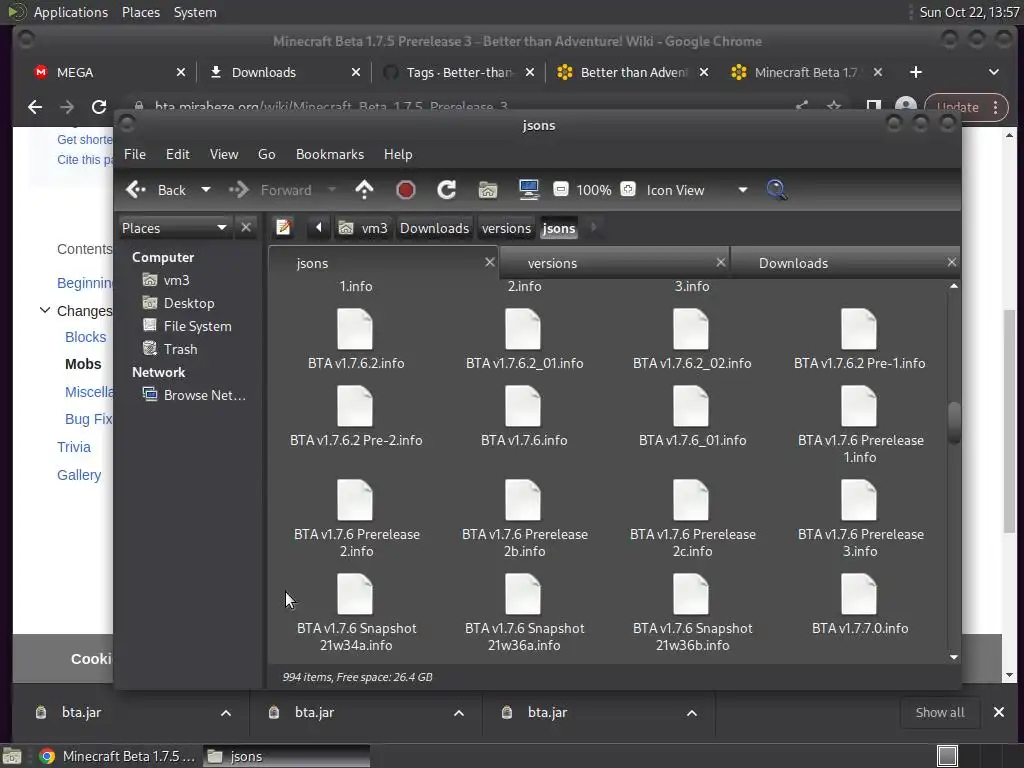Screen dimensions: 1024x768
Task: Open the Help menu
Action: (398, 154)
